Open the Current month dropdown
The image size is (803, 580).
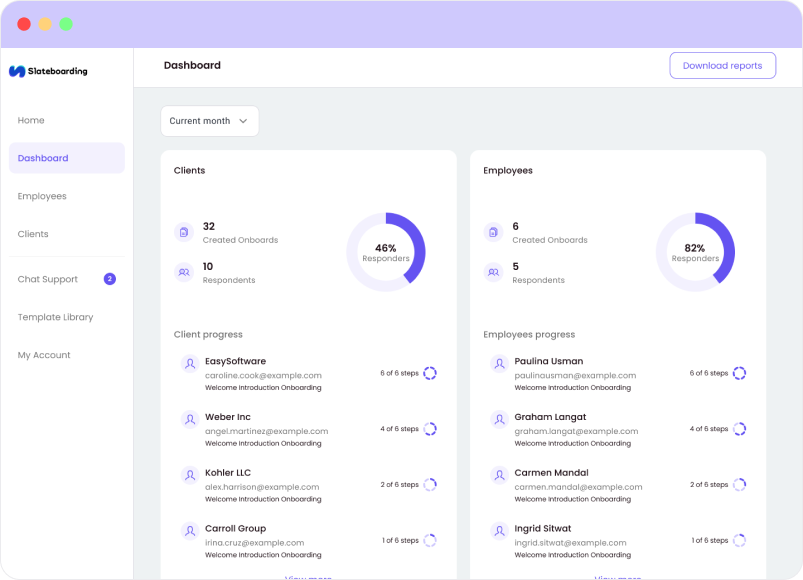pyautogui.click(x=209, y=121)
